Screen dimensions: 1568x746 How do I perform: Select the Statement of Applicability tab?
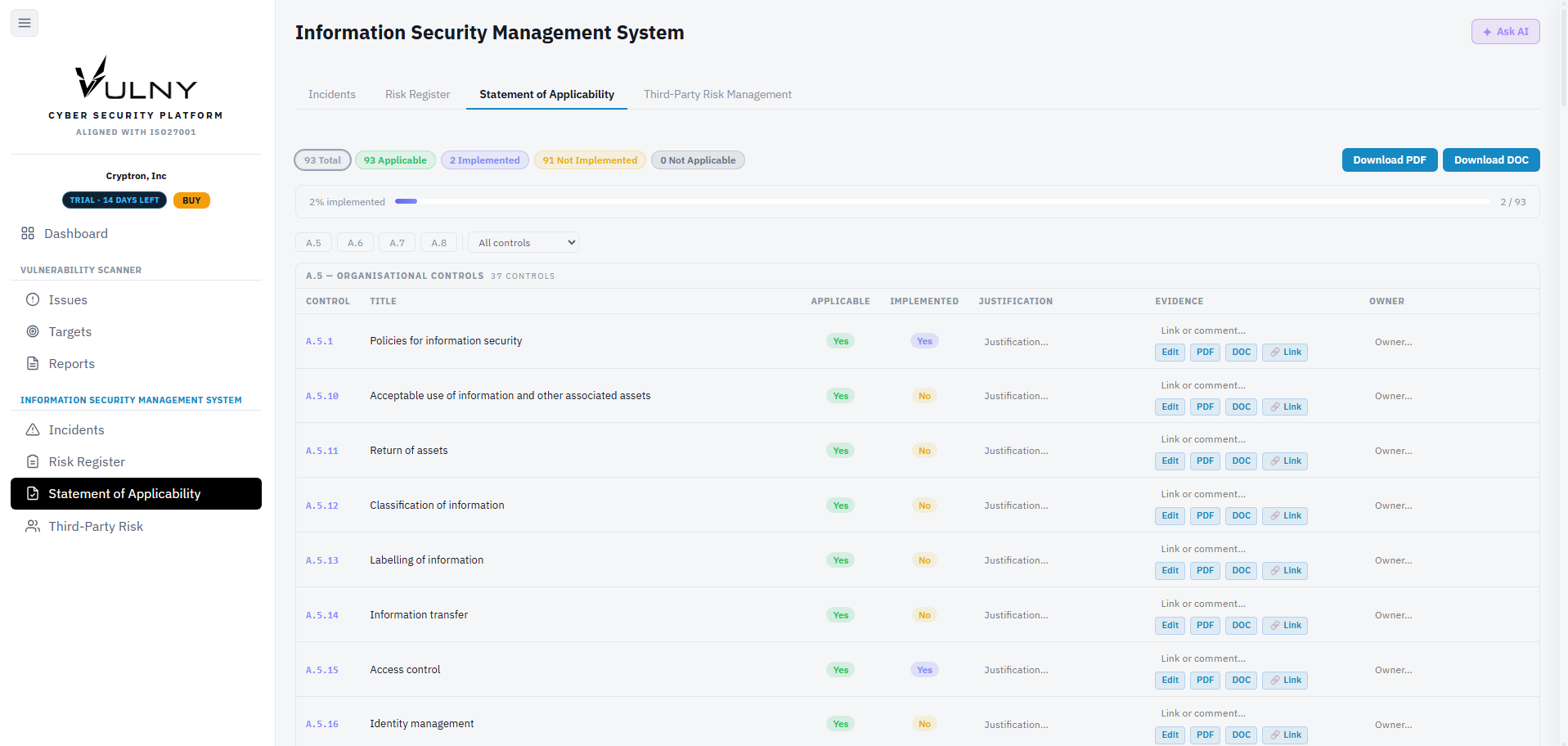[x=546, y=94]
